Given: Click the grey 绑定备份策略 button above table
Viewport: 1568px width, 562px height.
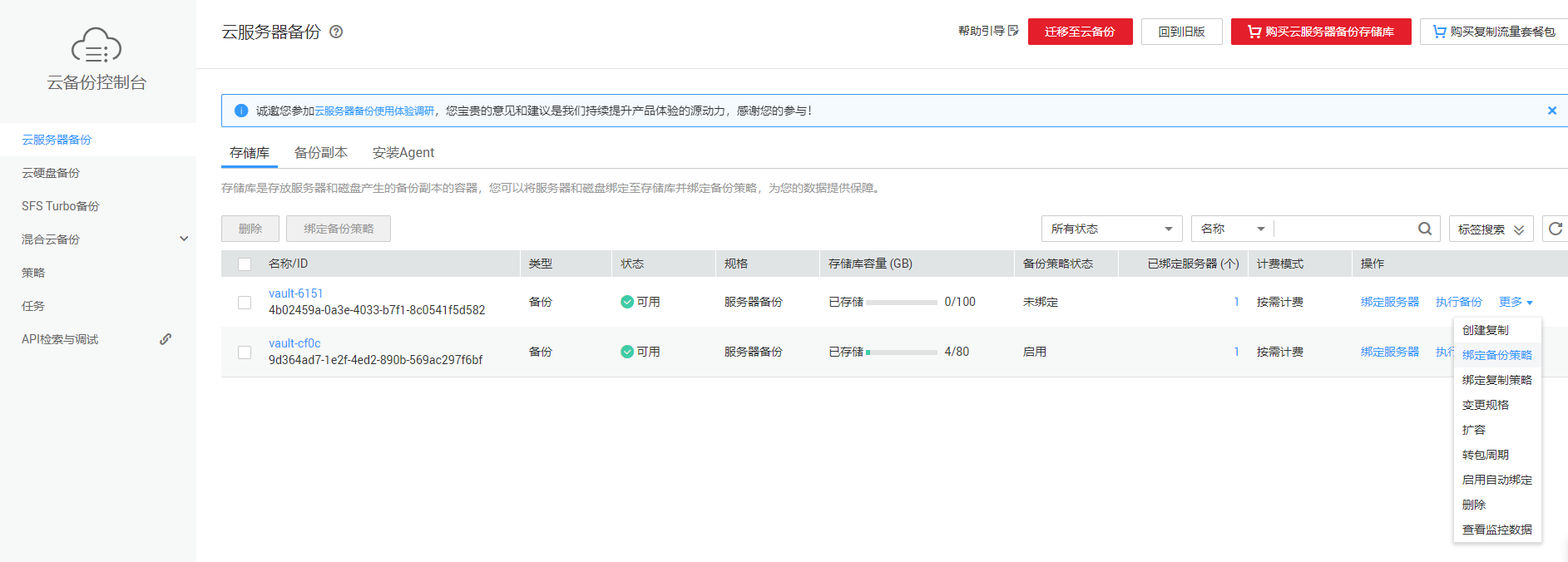Looking at the screenshot, I should click(x=339, y=229).
